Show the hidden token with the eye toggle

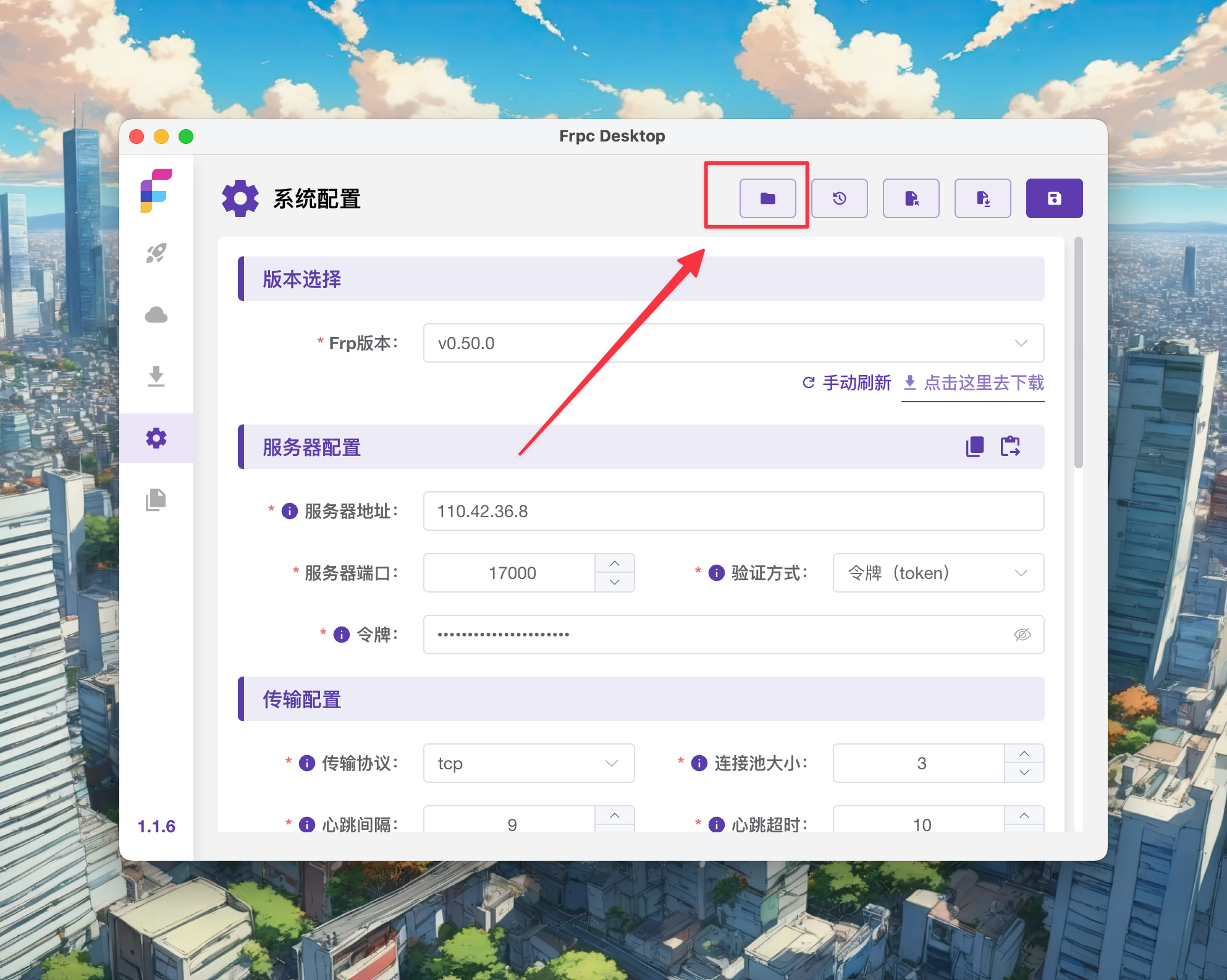click(x=1022, y=634)
